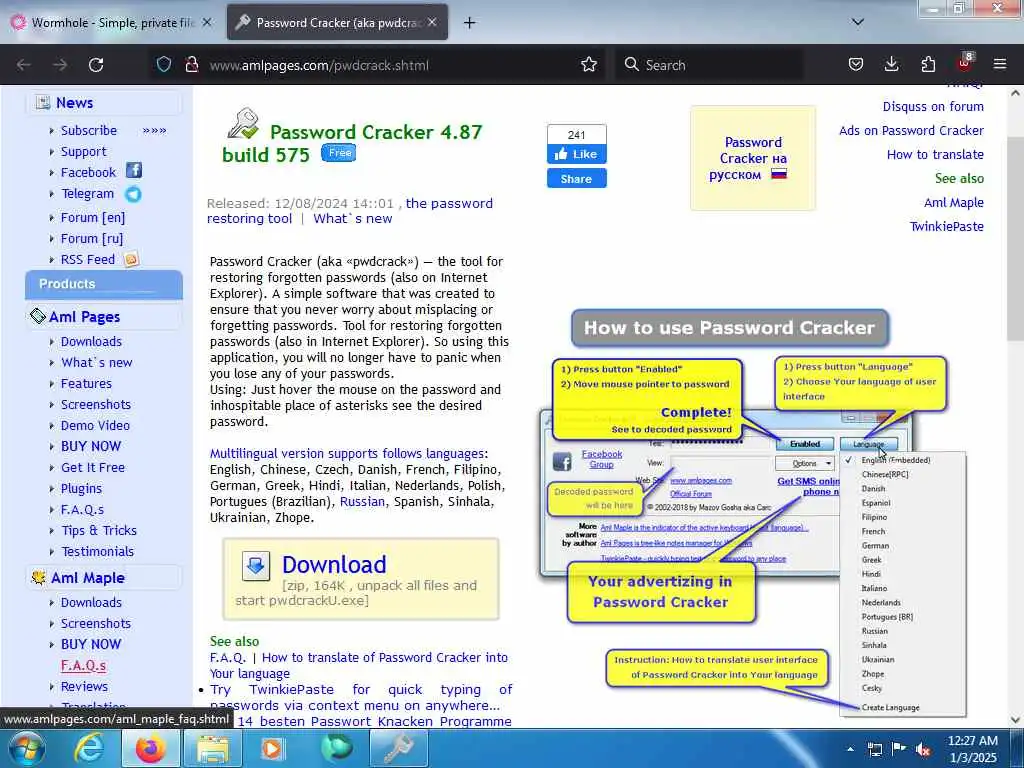Click the back arrow in browser toolbar
The width and height of the screenshot is (1024, 768).
coord(24,65)
